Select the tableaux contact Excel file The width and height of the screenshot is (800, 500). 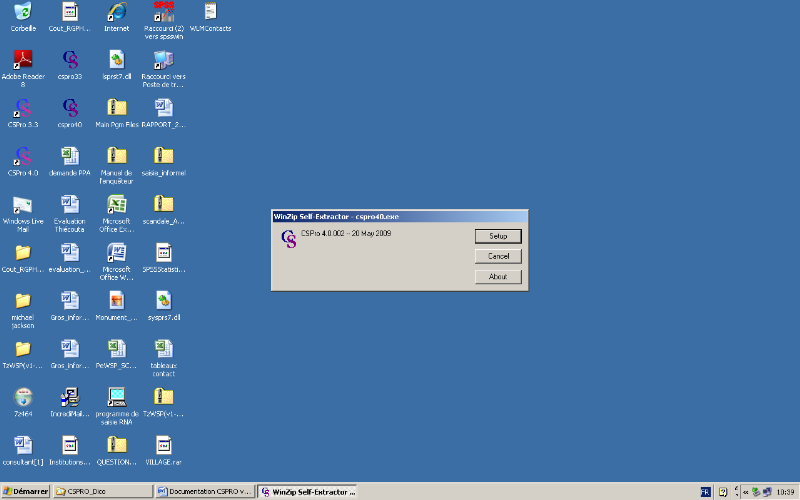coord(164,358)
